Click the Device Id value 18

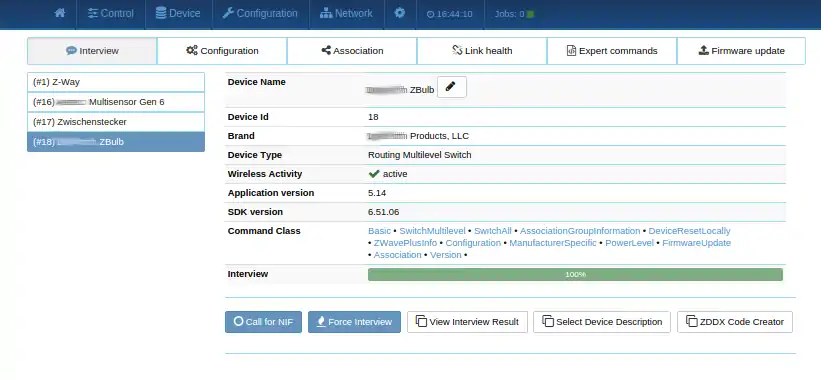click(373, 117)
